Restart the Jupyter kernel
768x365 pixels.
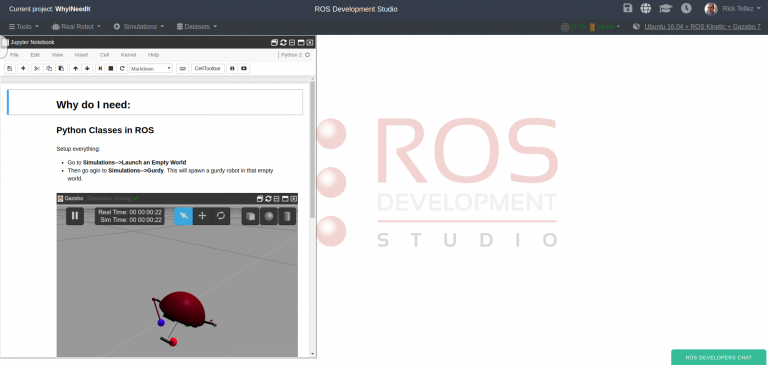coord(122,69)
